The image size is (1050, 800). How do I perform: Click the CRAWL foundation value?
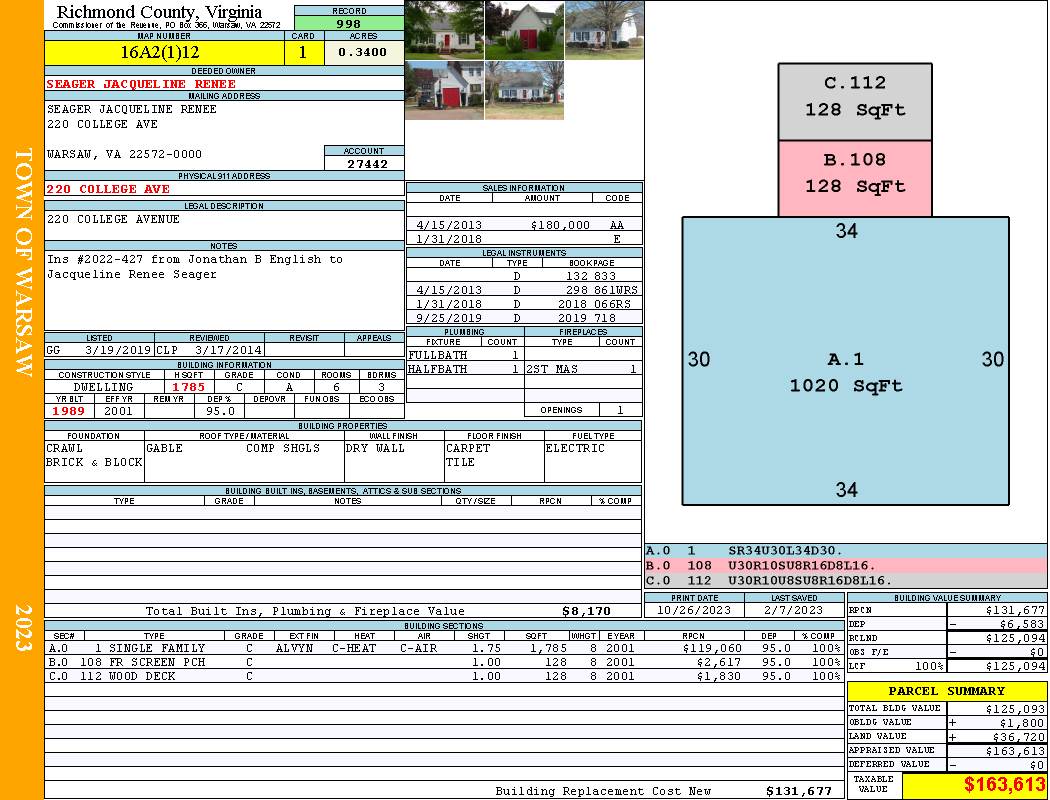(64, 448)
